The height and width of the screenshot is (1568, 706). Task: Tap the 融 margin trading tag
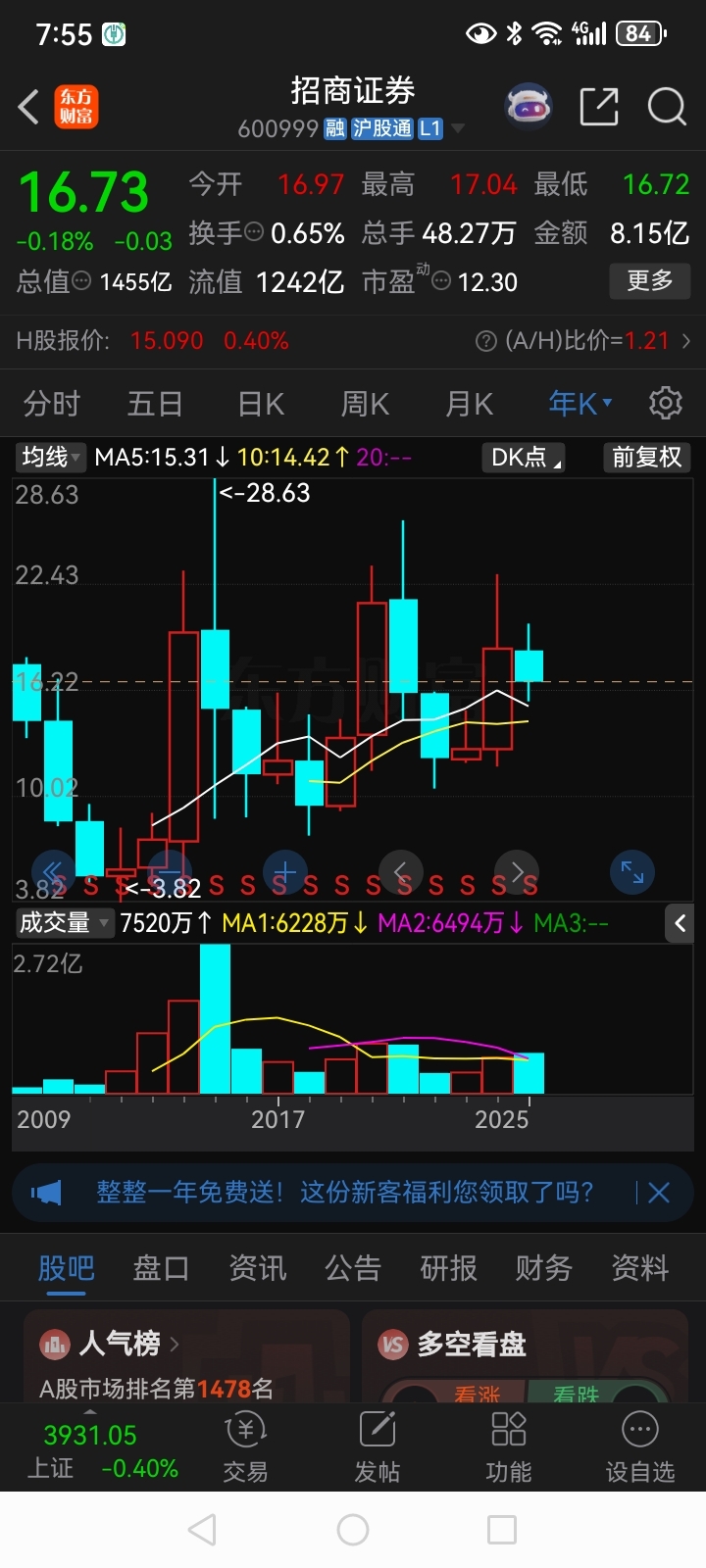[x=335, y=129]
